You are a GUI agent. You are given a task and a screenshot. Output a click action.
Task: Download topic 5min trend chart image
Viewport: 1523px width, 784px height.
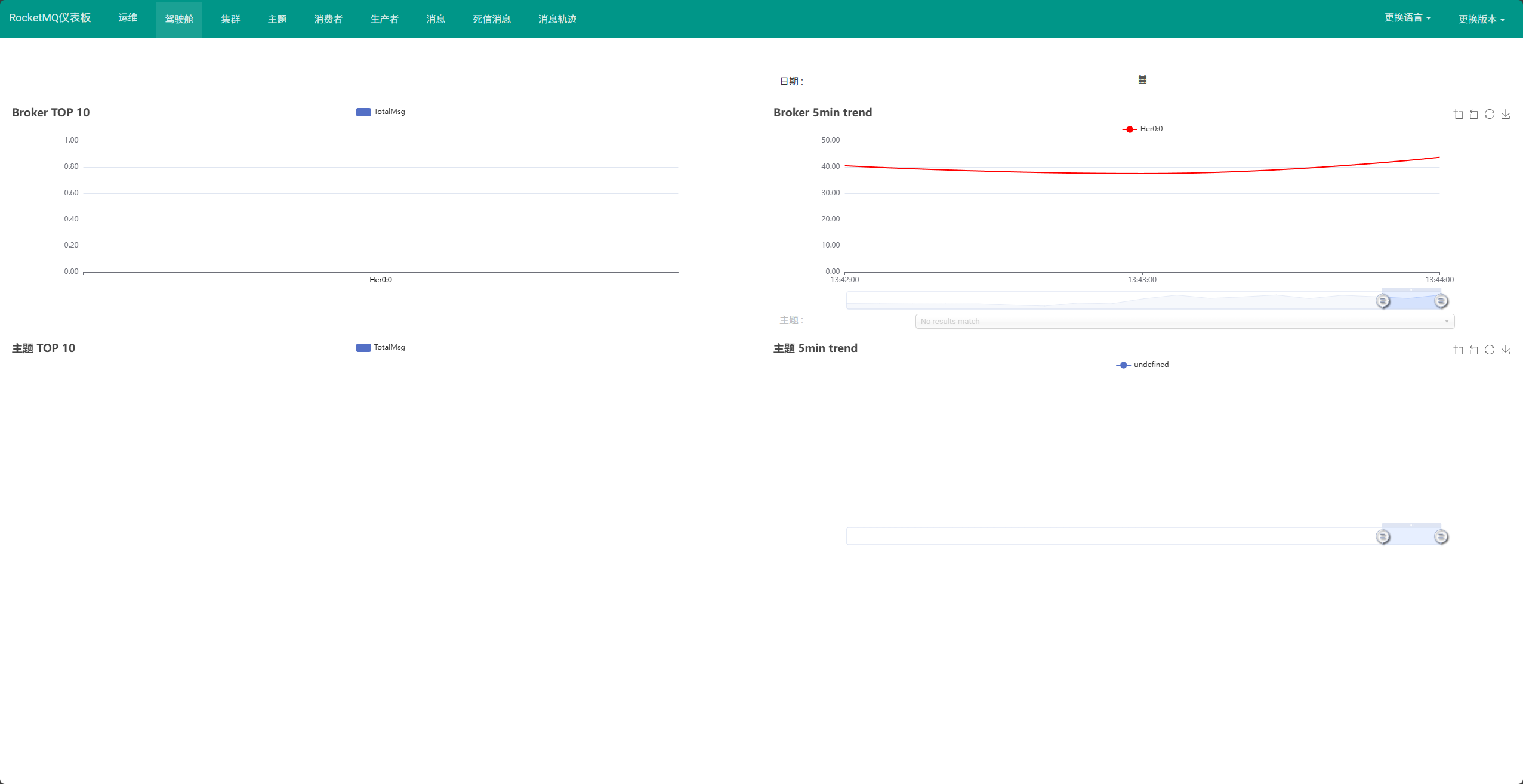click(x=1506, y=350)
